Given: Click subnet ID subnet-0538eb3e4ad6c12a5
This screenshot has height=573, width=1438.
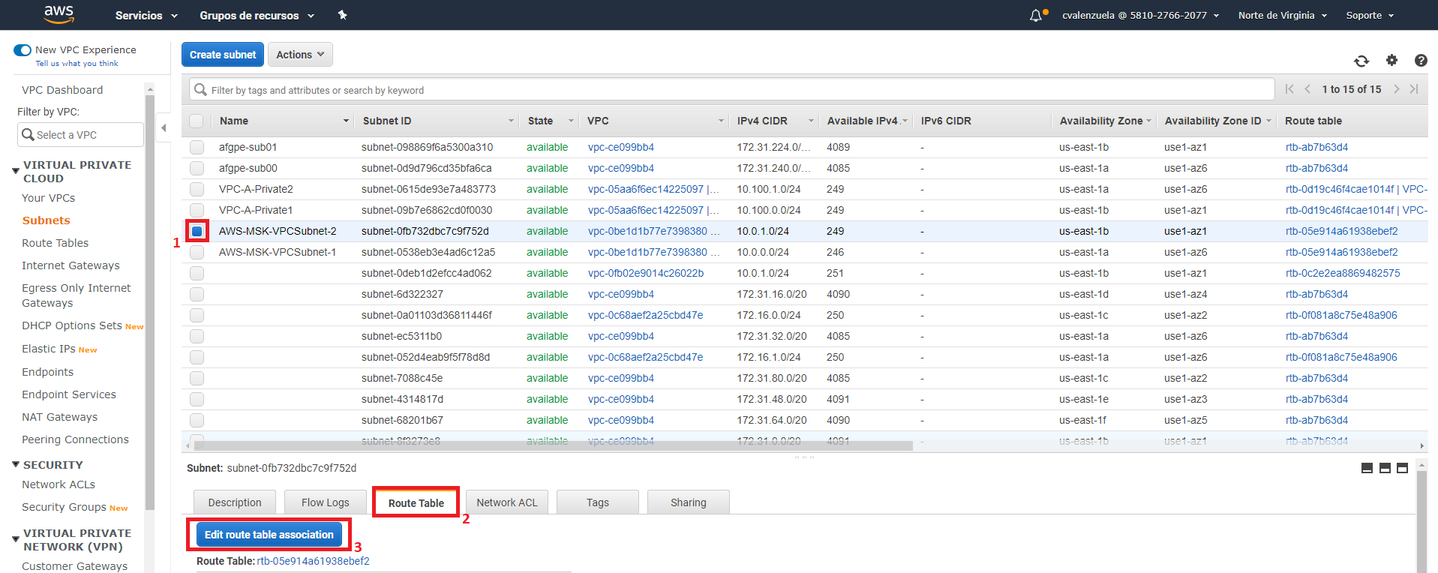Looking at the screenshot, I should pos(429,252).
